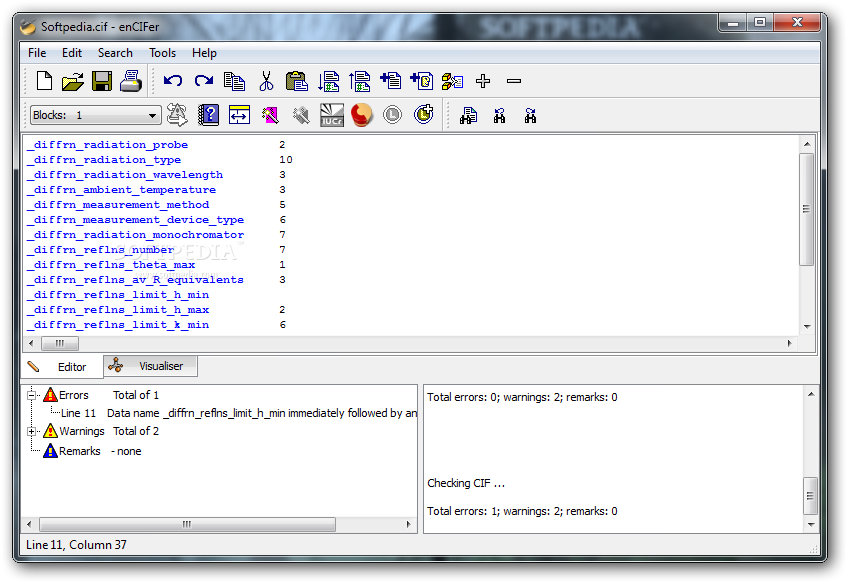Click the plus-with-loop-page insert icon
848x583 pixels.
(x=421, y=81)
